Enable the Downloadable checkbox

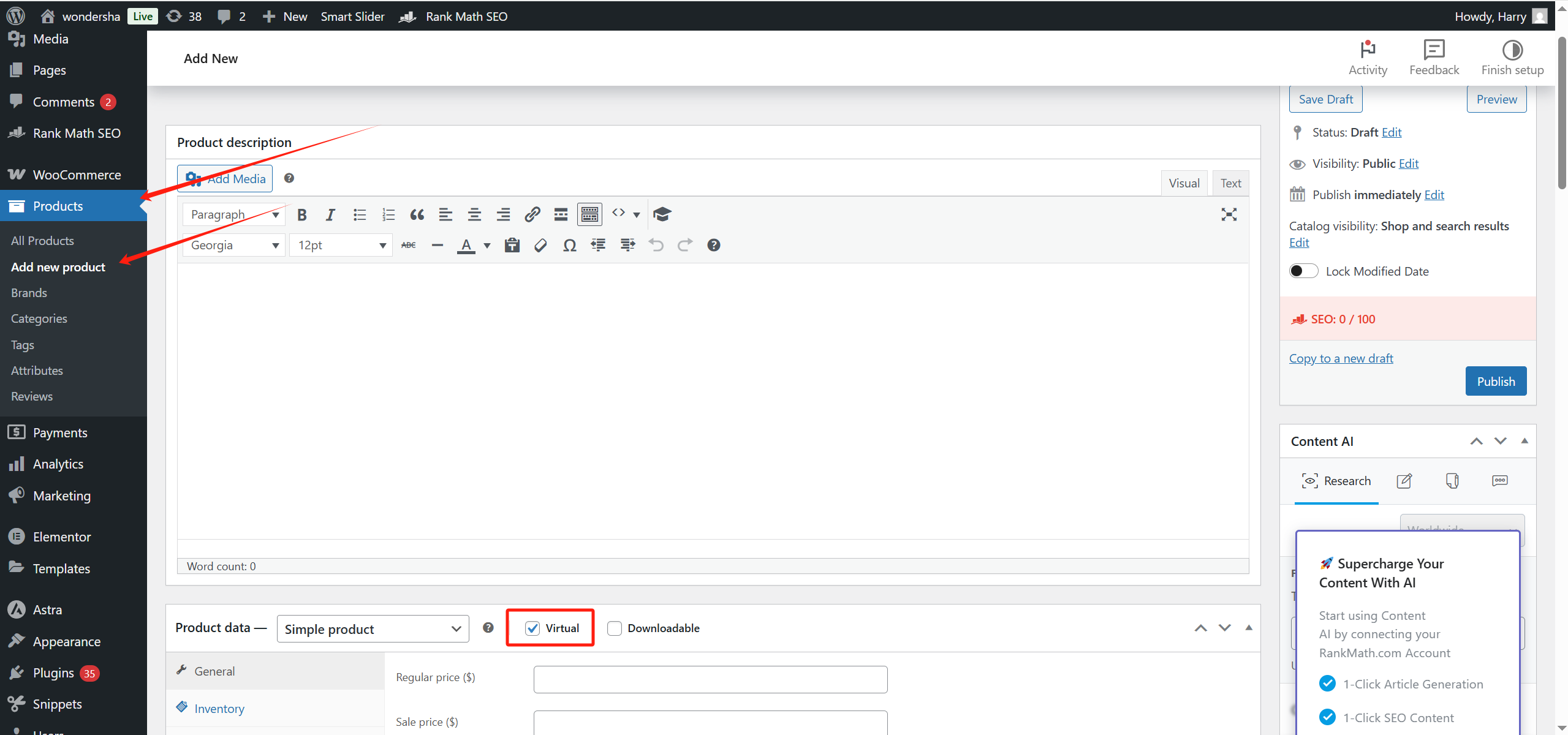click(613, 628)
